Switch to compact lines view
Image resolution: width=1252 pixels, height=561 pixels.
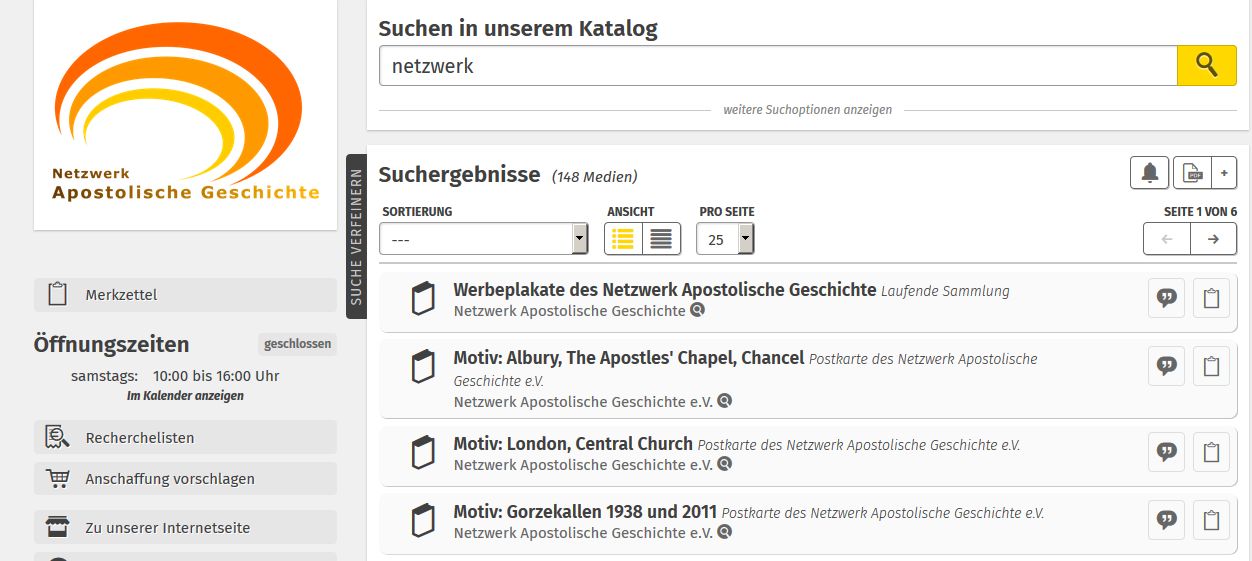661,239
